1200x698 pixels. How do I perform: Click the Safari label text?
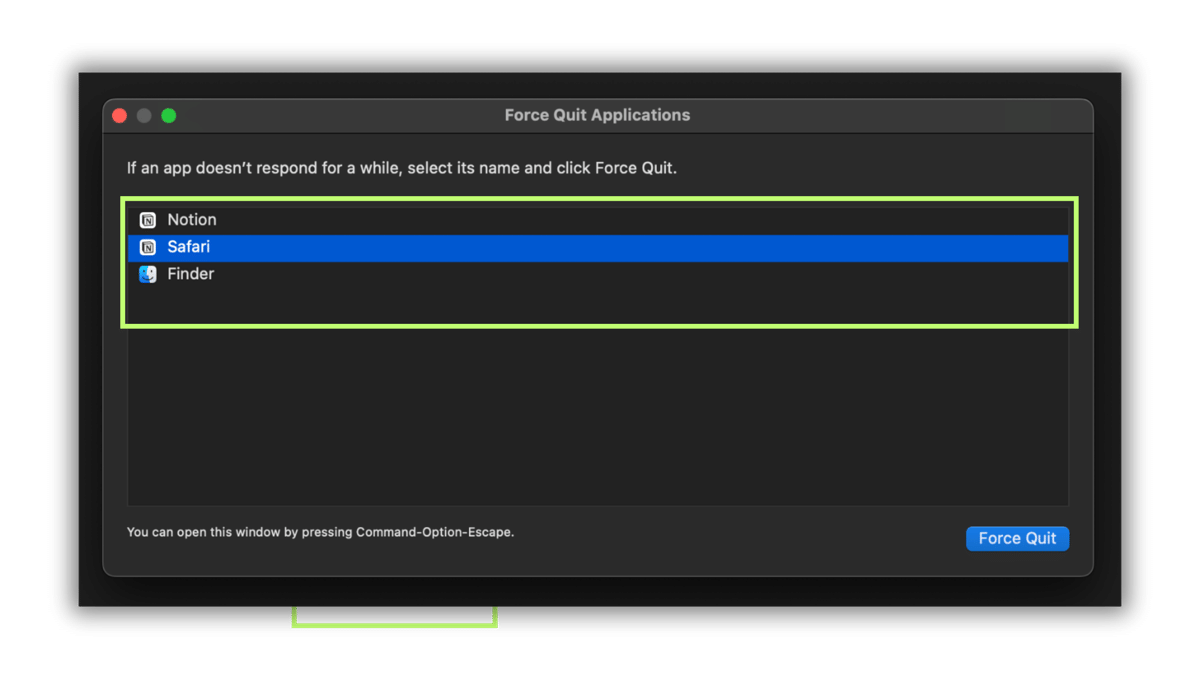pyautogui.click(x=189, y=246)
